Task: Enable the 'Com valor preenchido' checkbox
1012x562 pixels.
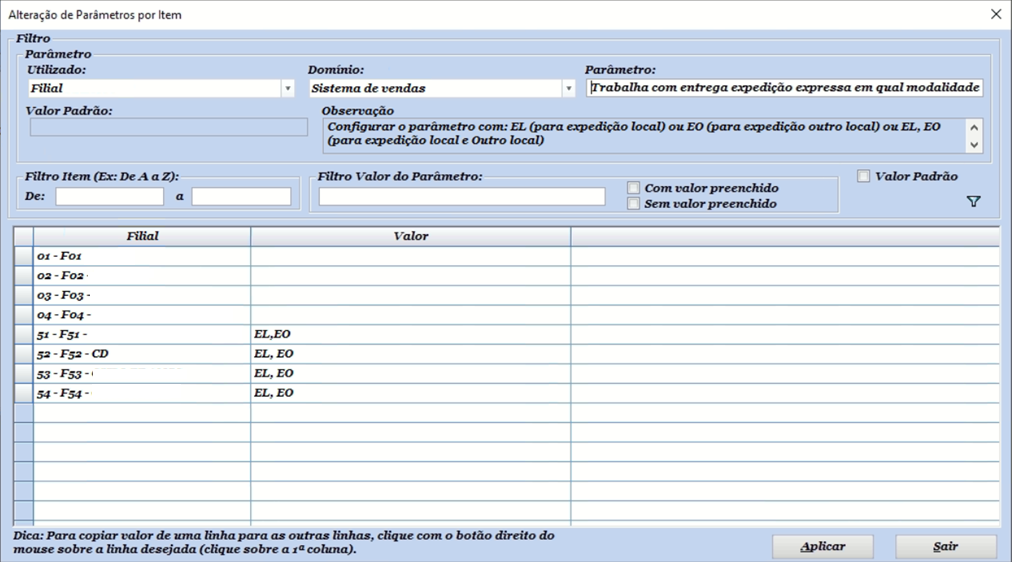Action: click(x=634, y=188)
